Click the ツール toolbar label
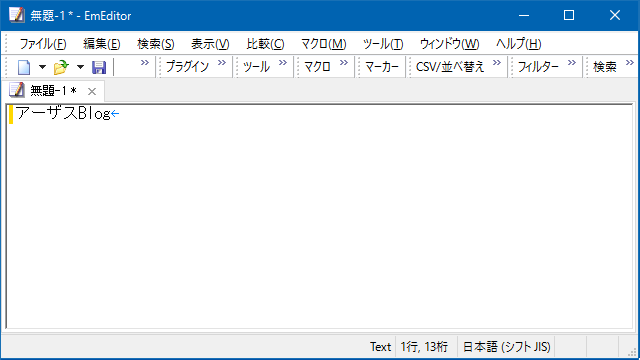The width and height of the screenshot is (640, 360). [x=256, y=67]
